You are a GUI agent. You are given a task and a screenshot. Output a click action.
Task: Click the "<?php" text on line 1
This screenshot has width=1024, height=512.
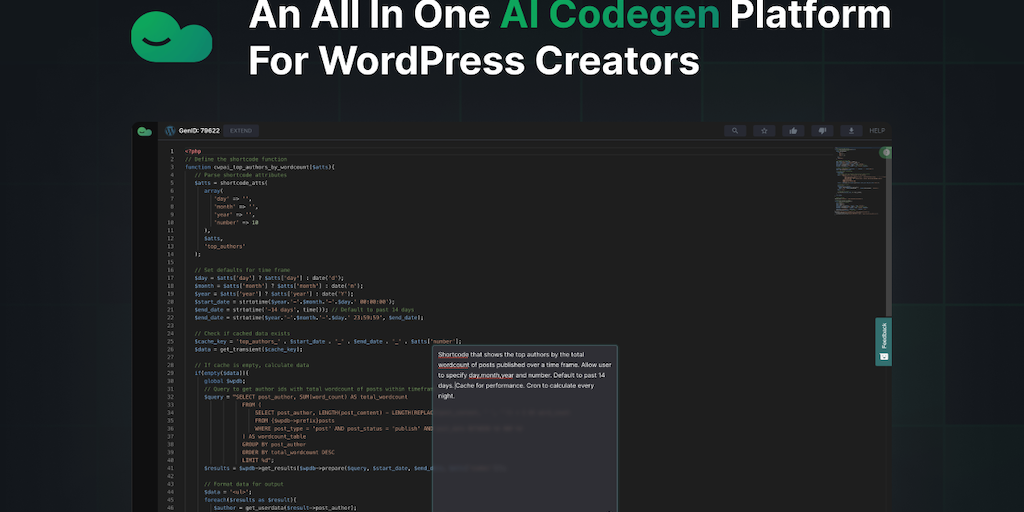[x=193, y=152]
